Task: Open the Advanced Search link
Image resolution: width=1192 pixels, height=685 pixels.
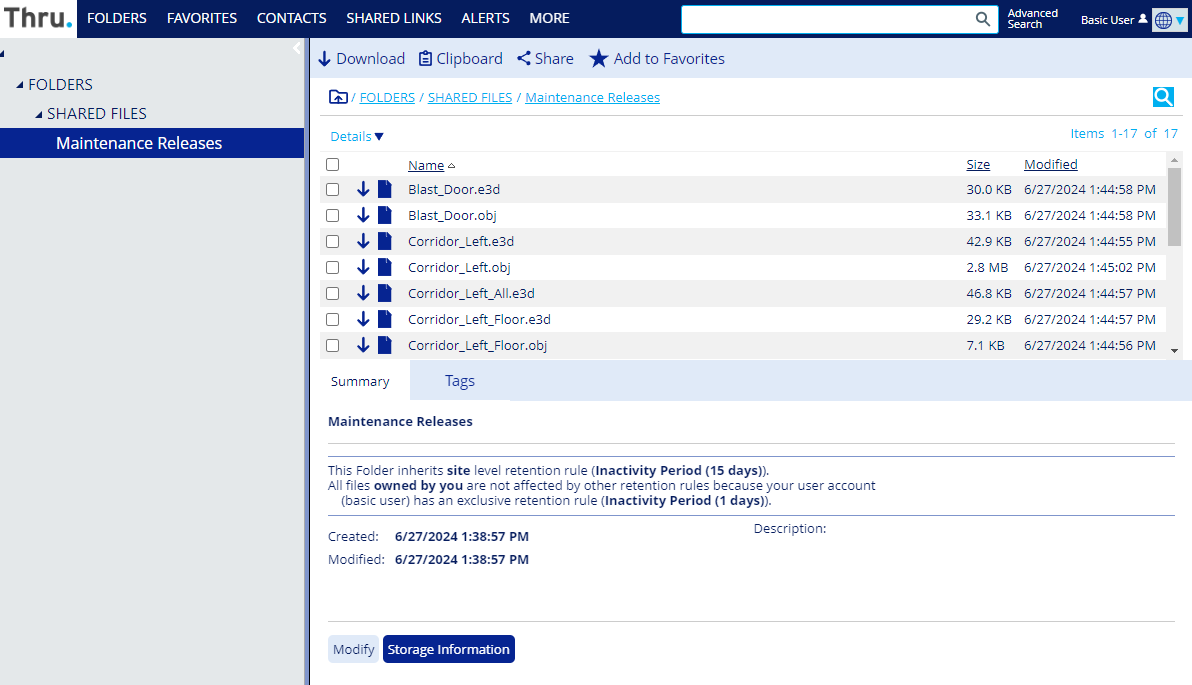Action: 1032,19
